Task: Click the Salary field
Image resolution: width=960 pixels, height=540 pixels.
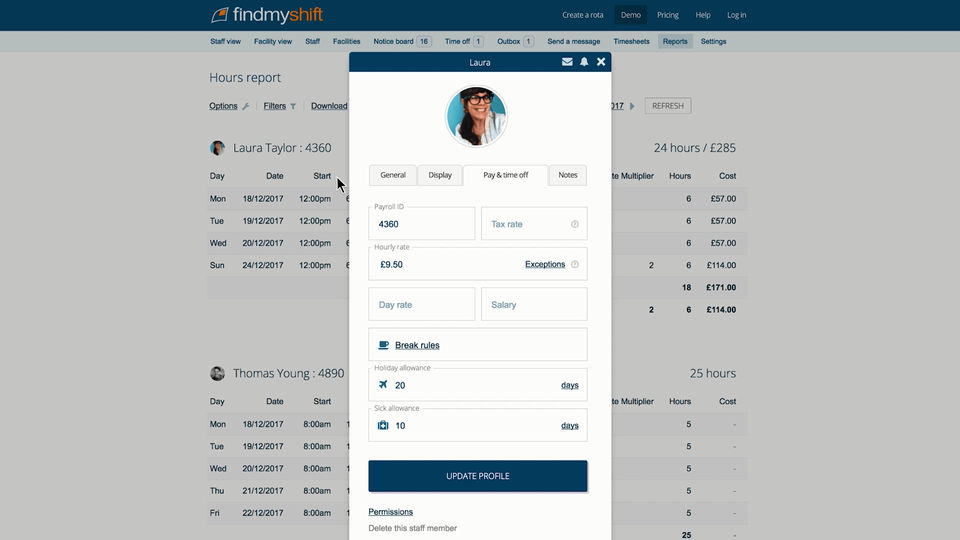Action: point(534,304)
